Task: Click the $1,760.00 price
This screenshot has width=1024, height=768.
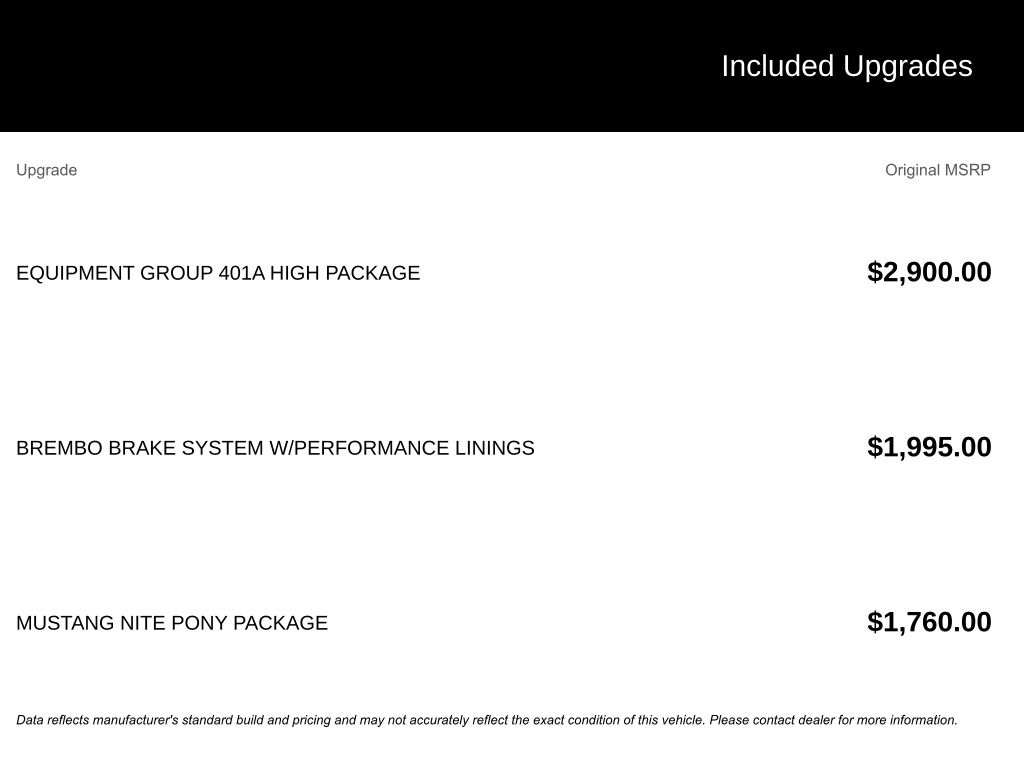Action: (x=929, y=622)
